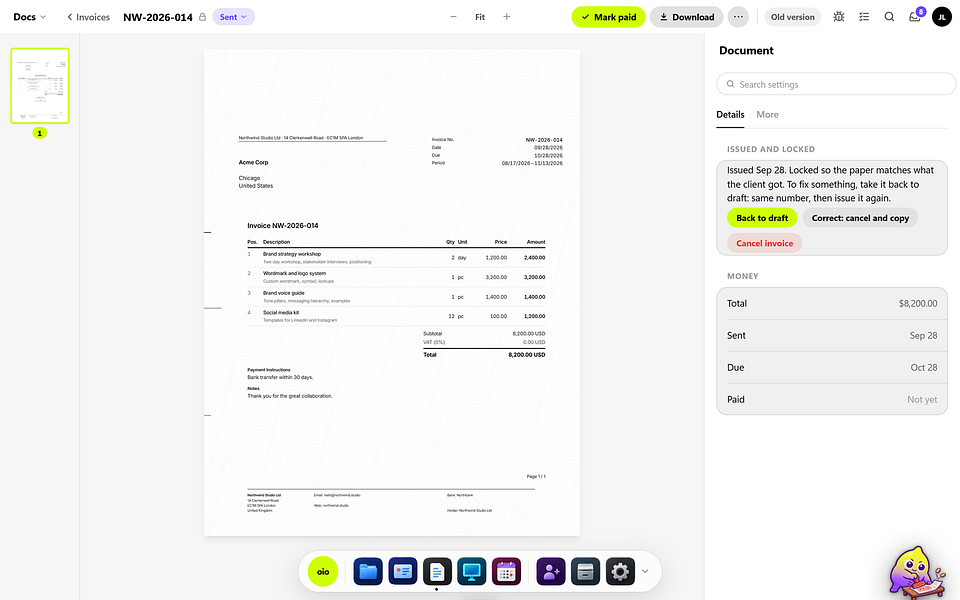Click the Total $8,200.00 row
The height and width of the screenshot is (600, 960).
tap(831, 304)
